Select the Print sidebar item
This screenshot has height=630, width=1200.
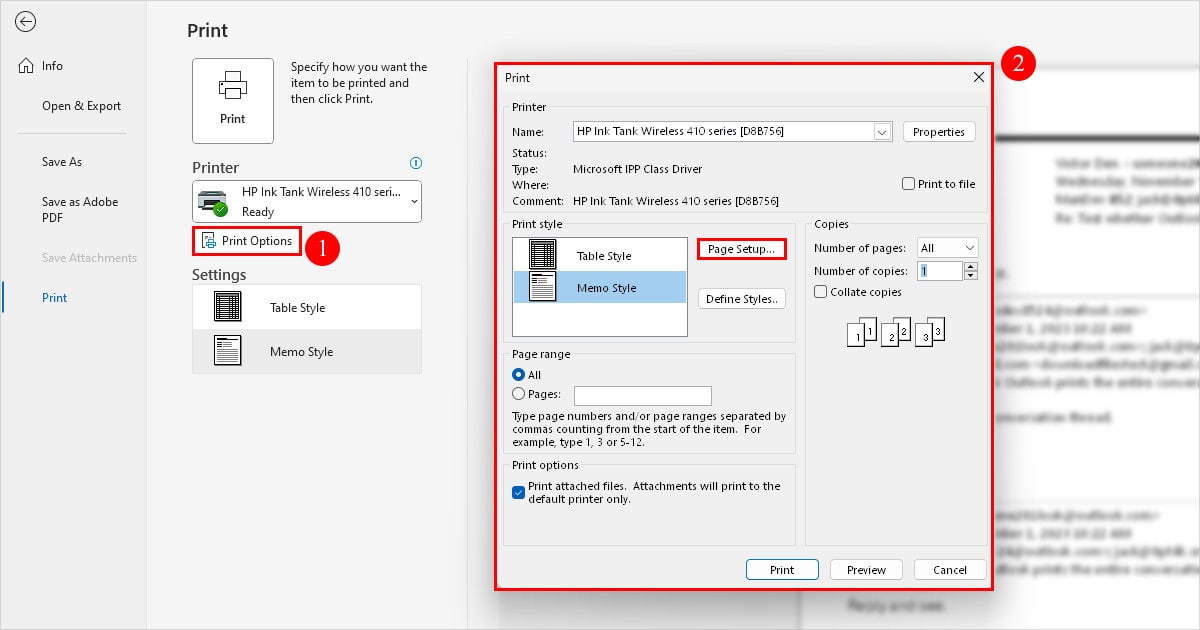click(55, 298)
